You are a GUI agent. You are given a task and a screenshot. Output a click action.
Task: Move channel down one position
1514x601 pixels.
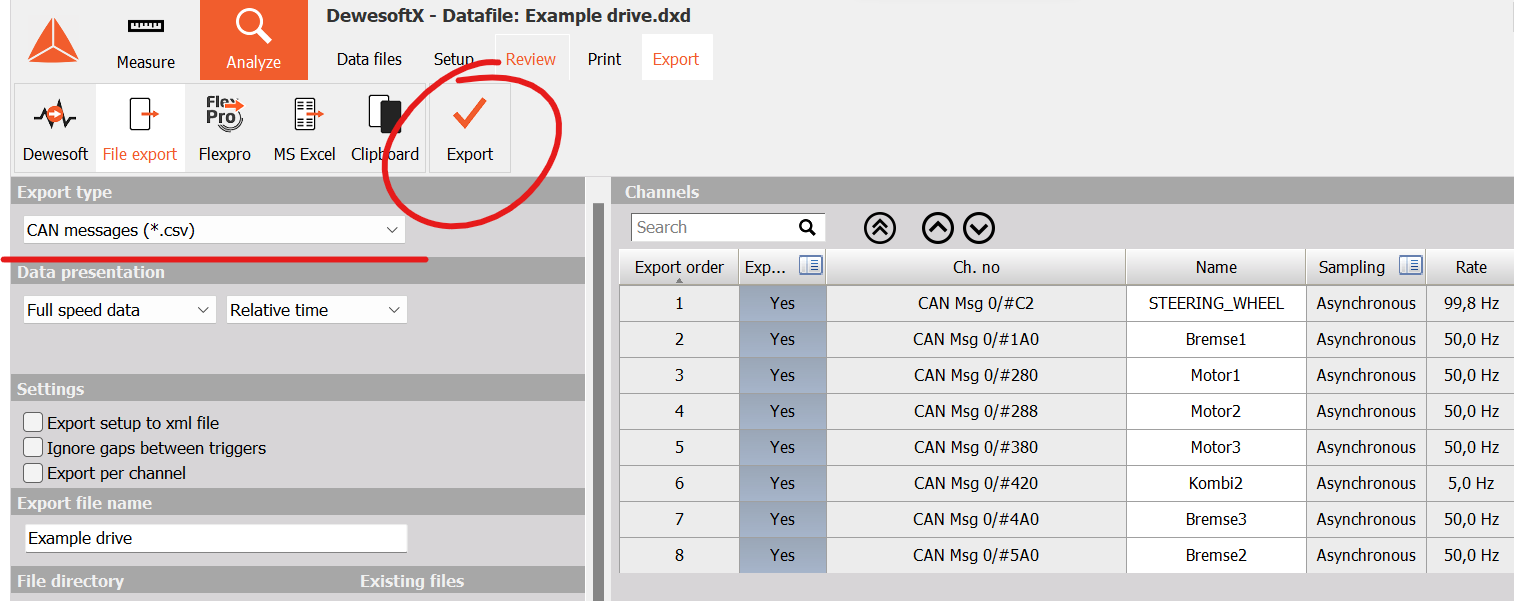(979, 229)
